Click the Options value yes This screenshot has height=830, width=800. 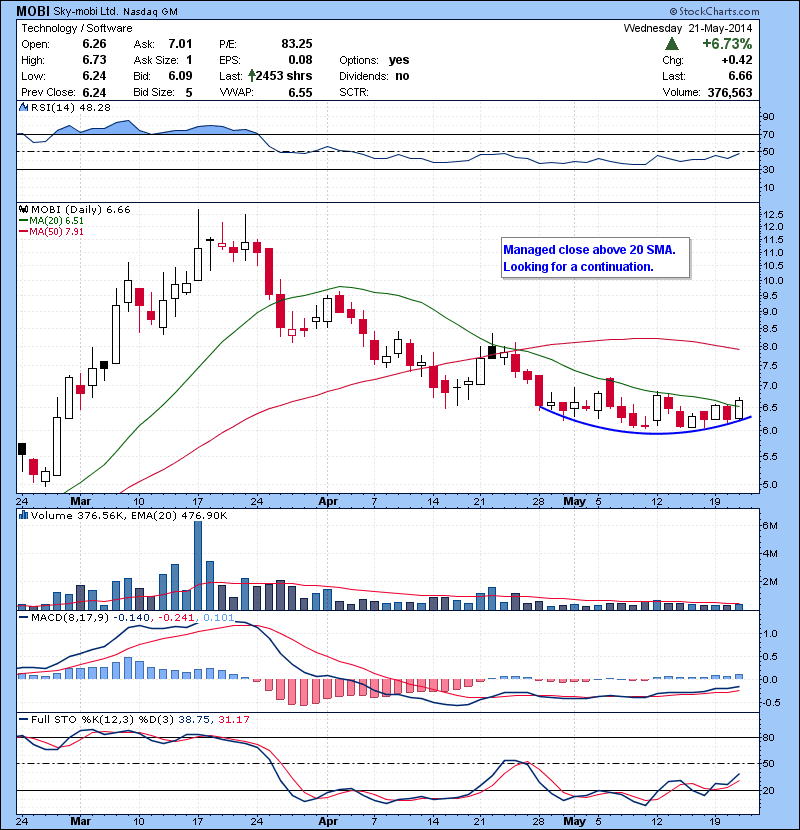tap(399, 60)
